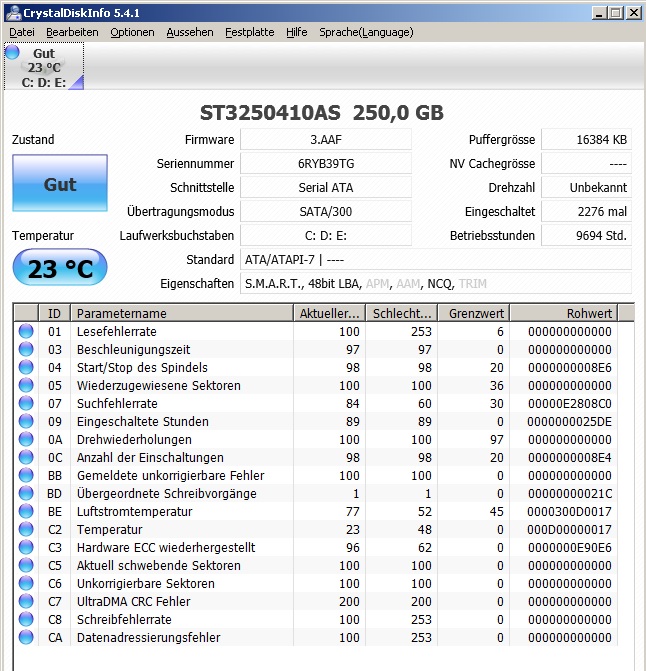
Task: Click status icon for UltraDMA CRC Fehler
Action: click(26, 601)
